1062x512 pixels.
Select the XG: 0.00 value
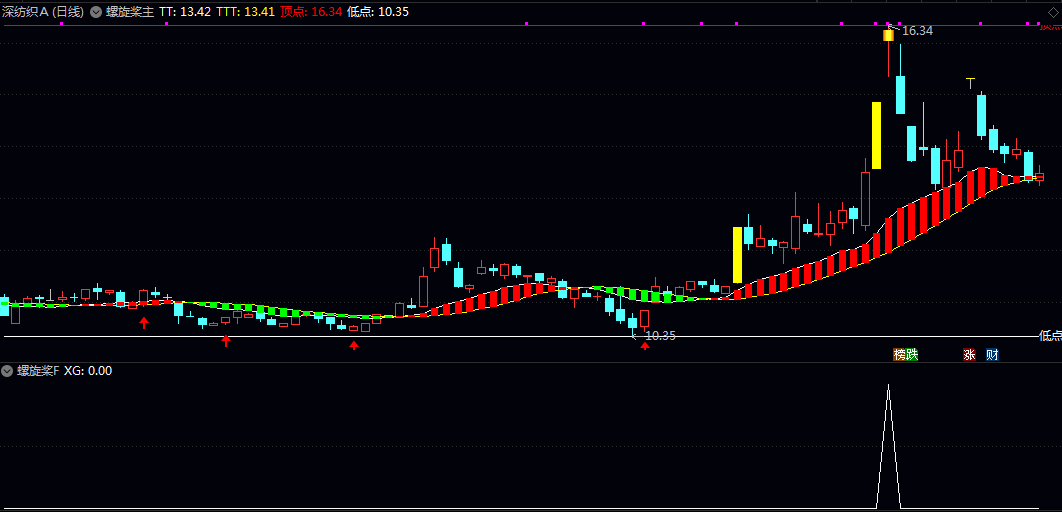click(x=88, y=370)
